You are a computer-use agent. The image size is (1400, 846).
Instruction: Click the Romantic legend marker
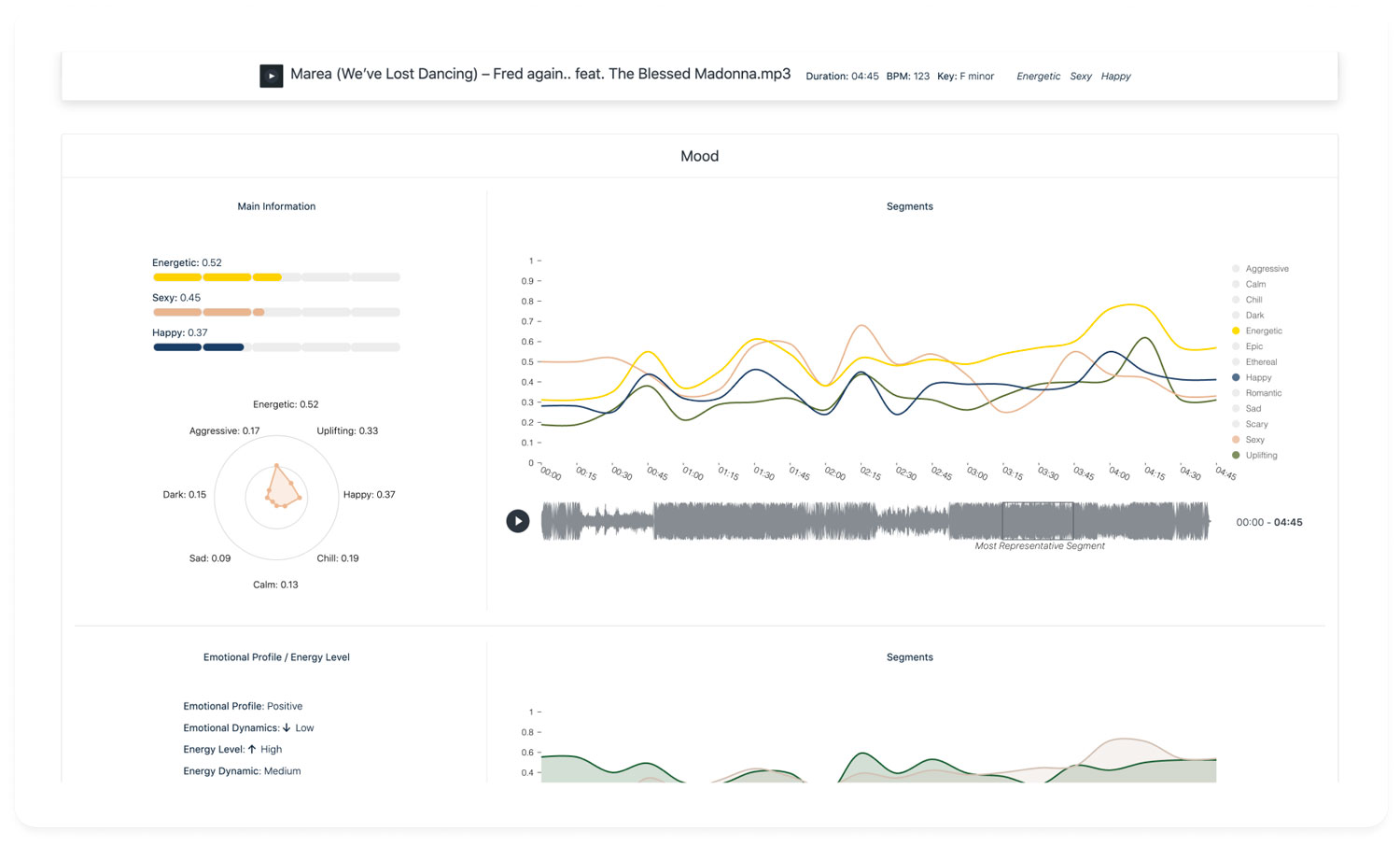pyautogui.click(x=1235, y=392)
